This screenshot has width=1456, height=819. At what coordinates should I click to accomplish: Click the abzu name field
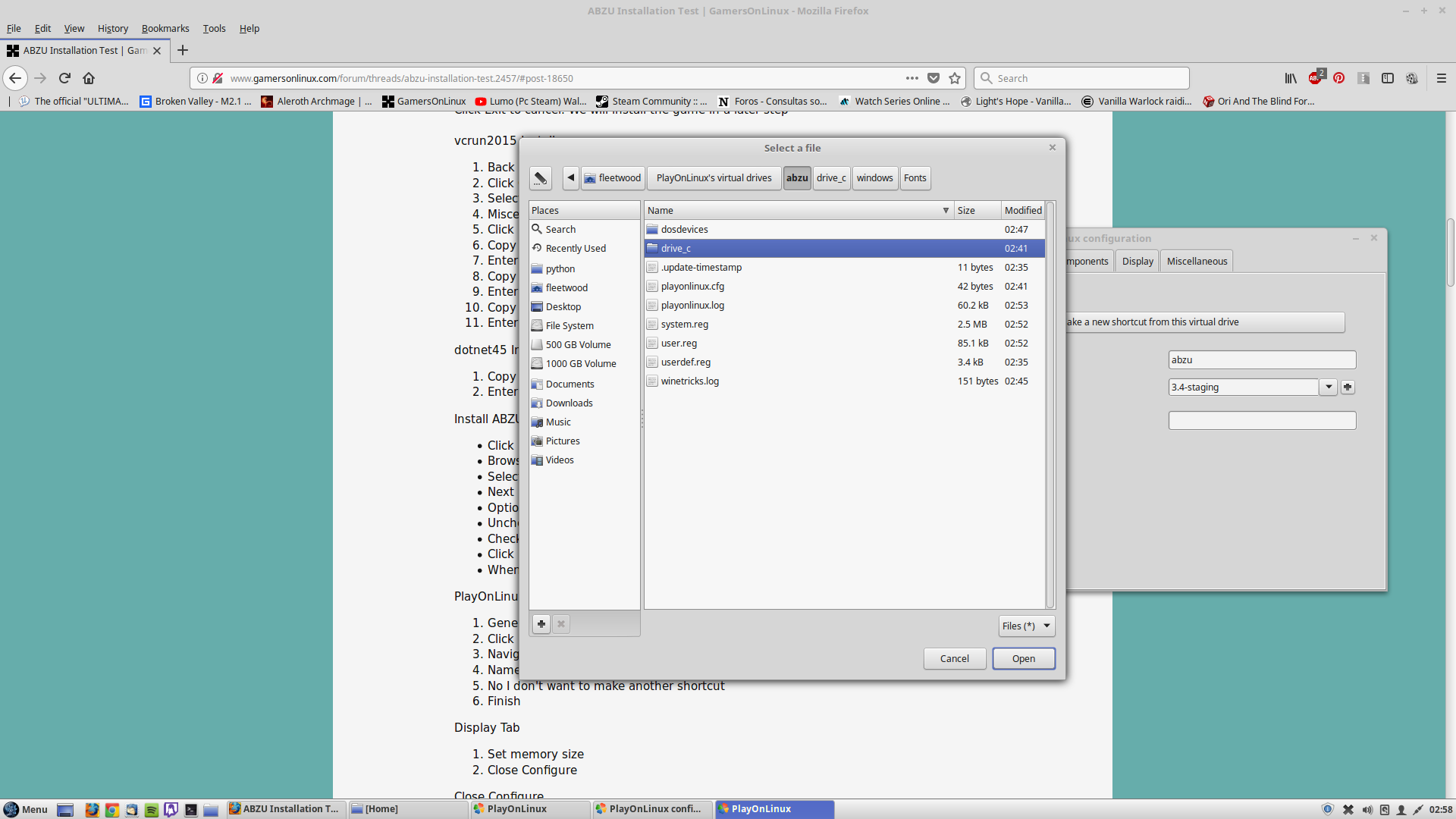pos(1262,359)
